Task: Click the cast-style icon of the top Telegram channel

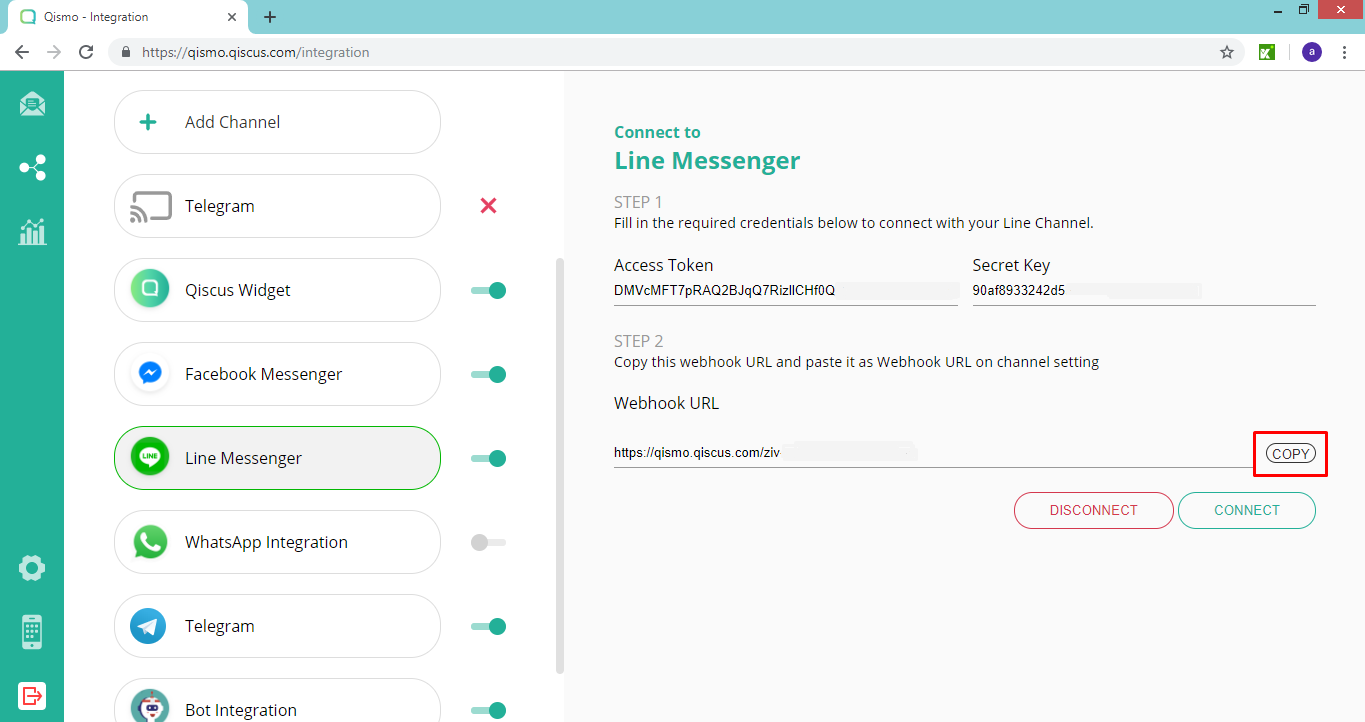Action: [x=150, y=206]
